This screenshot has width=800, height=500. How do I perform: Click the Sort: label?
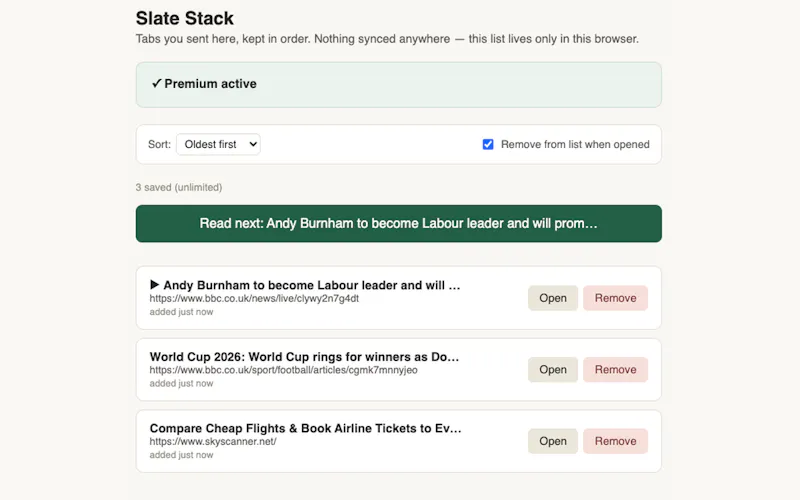(x=159, y=144)
